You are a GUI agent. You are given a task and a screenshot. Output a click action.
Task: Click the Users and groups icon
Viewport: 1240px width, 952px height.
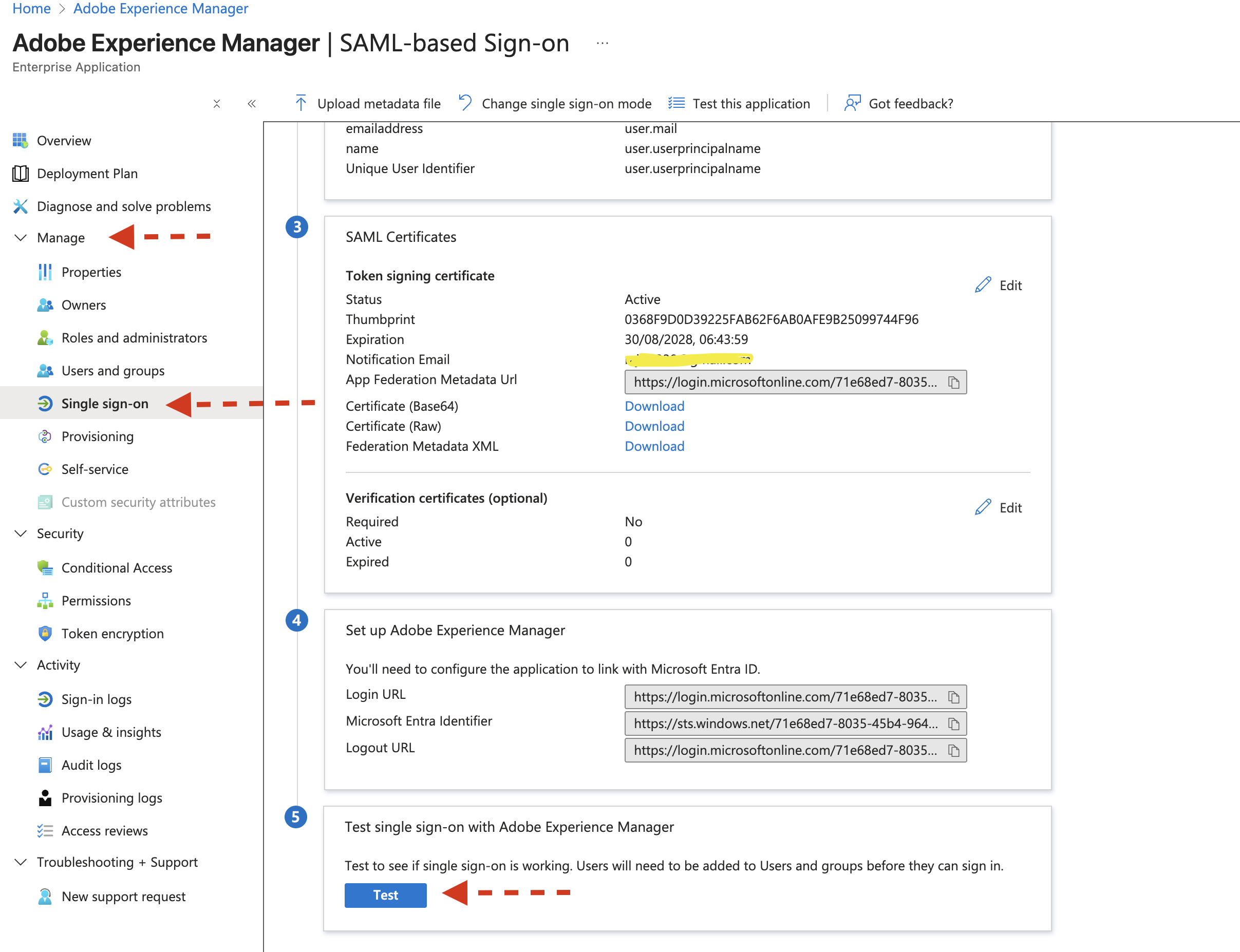tap(45, 371)
